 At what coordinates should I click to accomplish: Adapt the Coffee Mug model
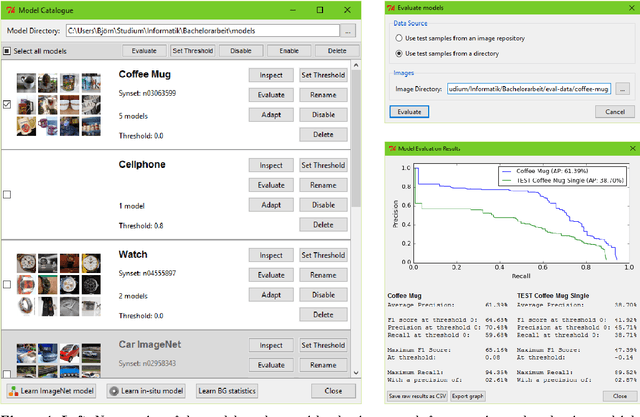pos(271,115)
